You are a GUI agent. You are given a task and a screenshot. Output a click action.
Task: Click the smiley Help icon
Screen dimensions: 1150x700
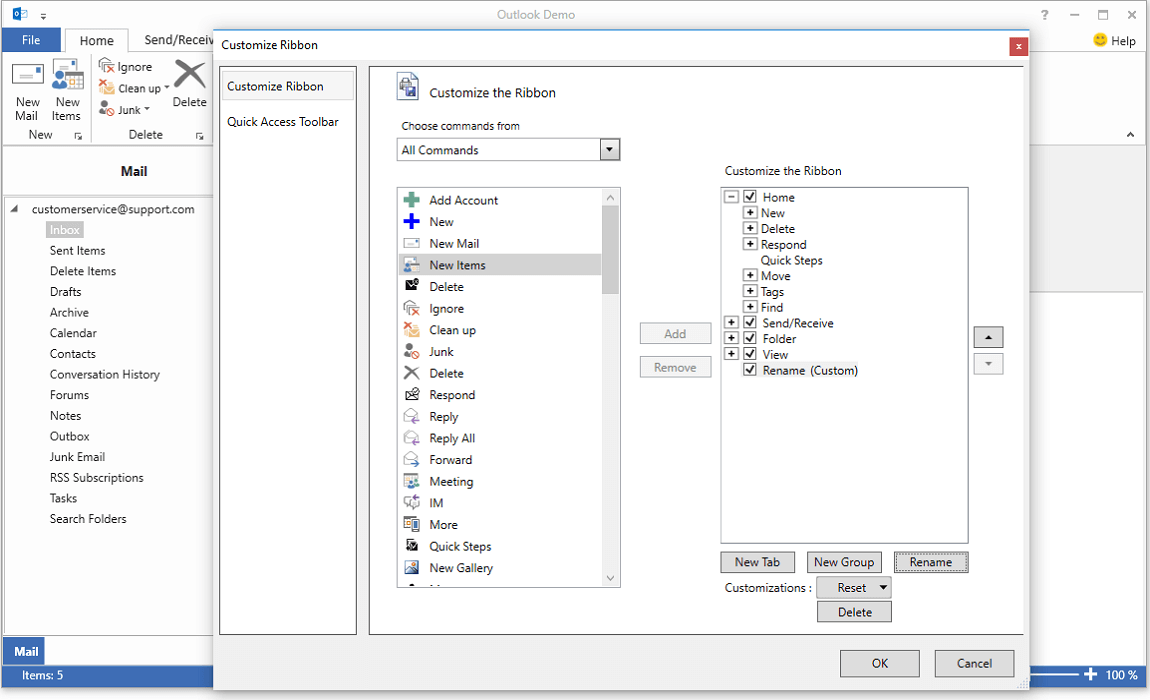pos(1100,41)
